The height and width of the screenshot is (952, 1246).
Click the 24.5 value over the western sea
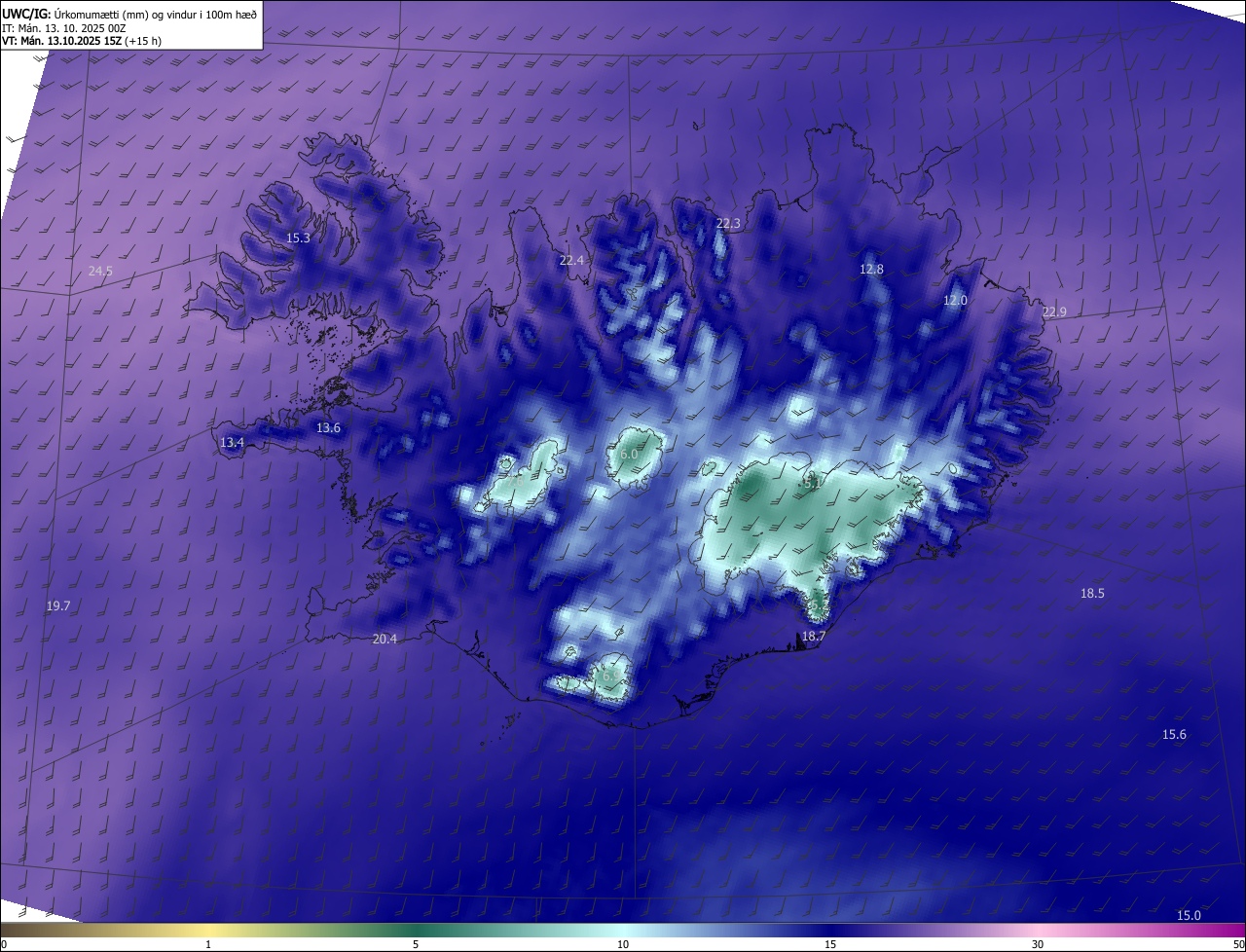pyautogui.click(x=100, y=272)
